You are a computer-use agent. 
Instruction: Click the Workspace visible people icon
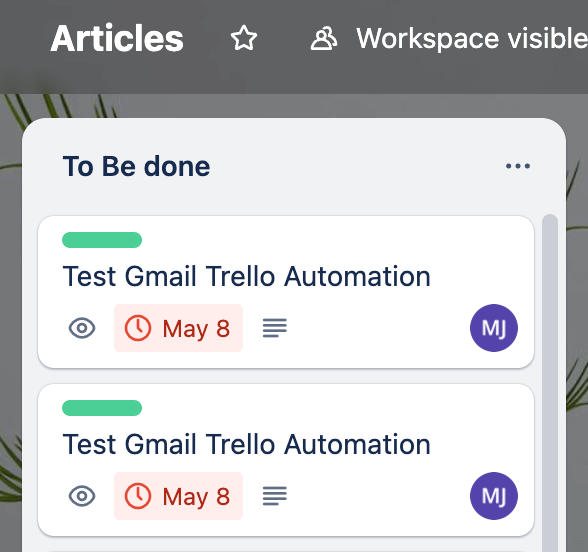pos(324,38)
